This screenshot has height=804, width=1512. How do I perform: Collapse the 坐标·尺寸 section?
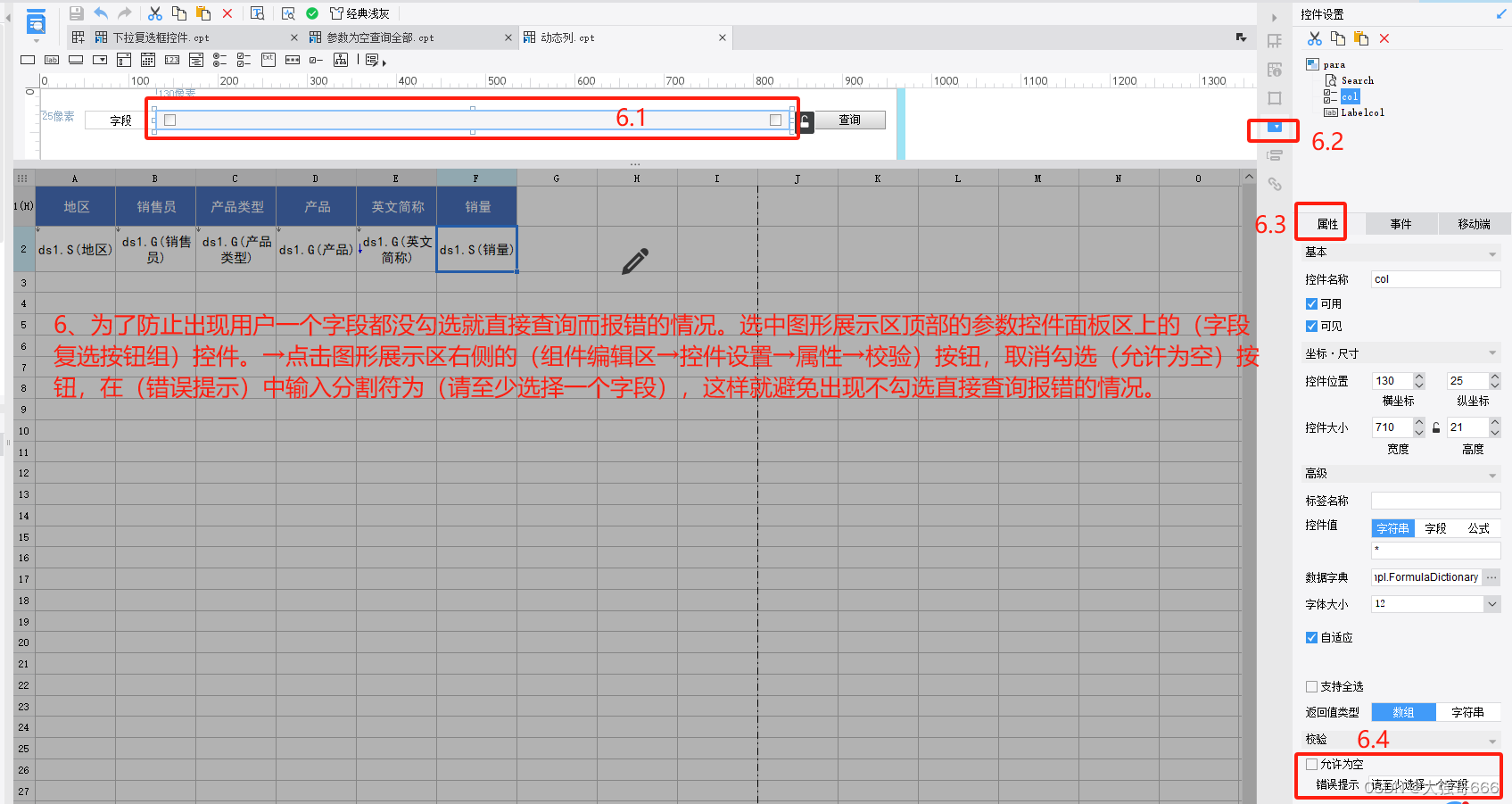1492,353
